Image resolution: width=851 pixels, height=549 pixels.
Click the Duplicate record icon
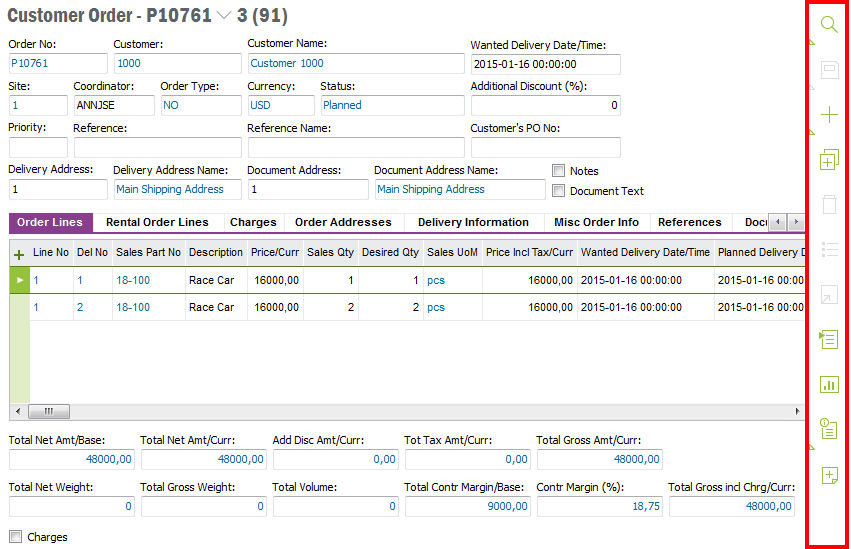click(x=828, y=160)
